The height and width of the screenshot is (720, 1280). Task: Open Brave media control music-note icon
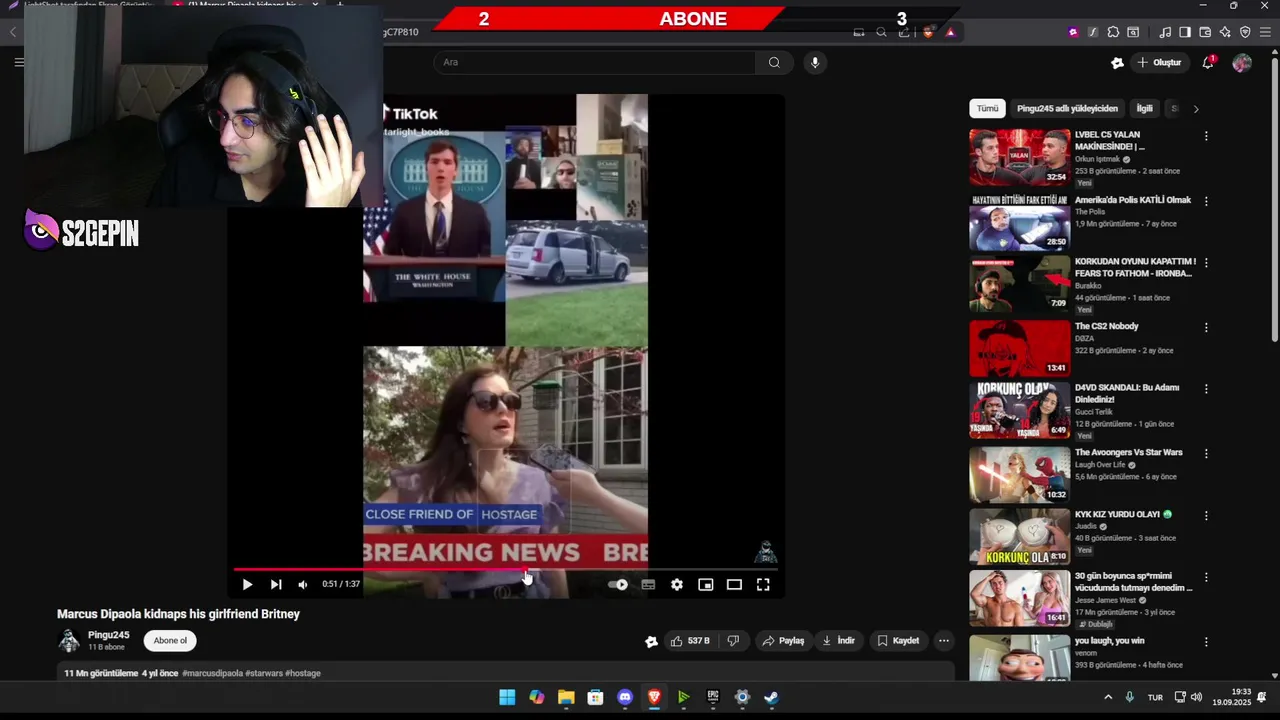click(1165, 32)
